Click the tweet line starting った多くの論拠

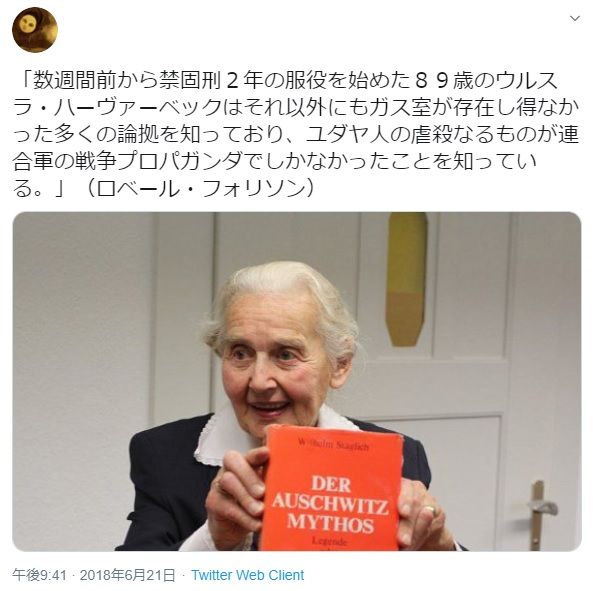click(x=295, y=135)
